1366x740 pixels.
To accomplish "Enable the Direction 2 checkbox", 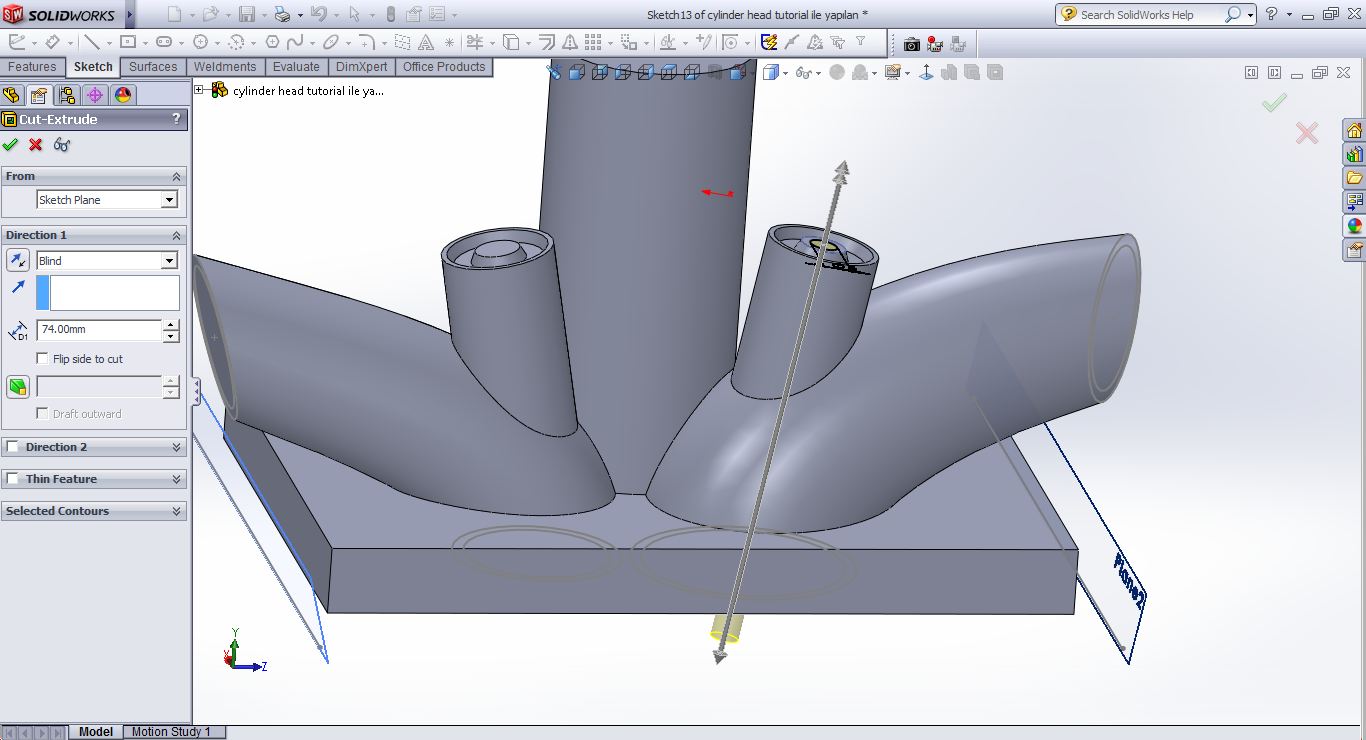I will (x=13, y=447).
